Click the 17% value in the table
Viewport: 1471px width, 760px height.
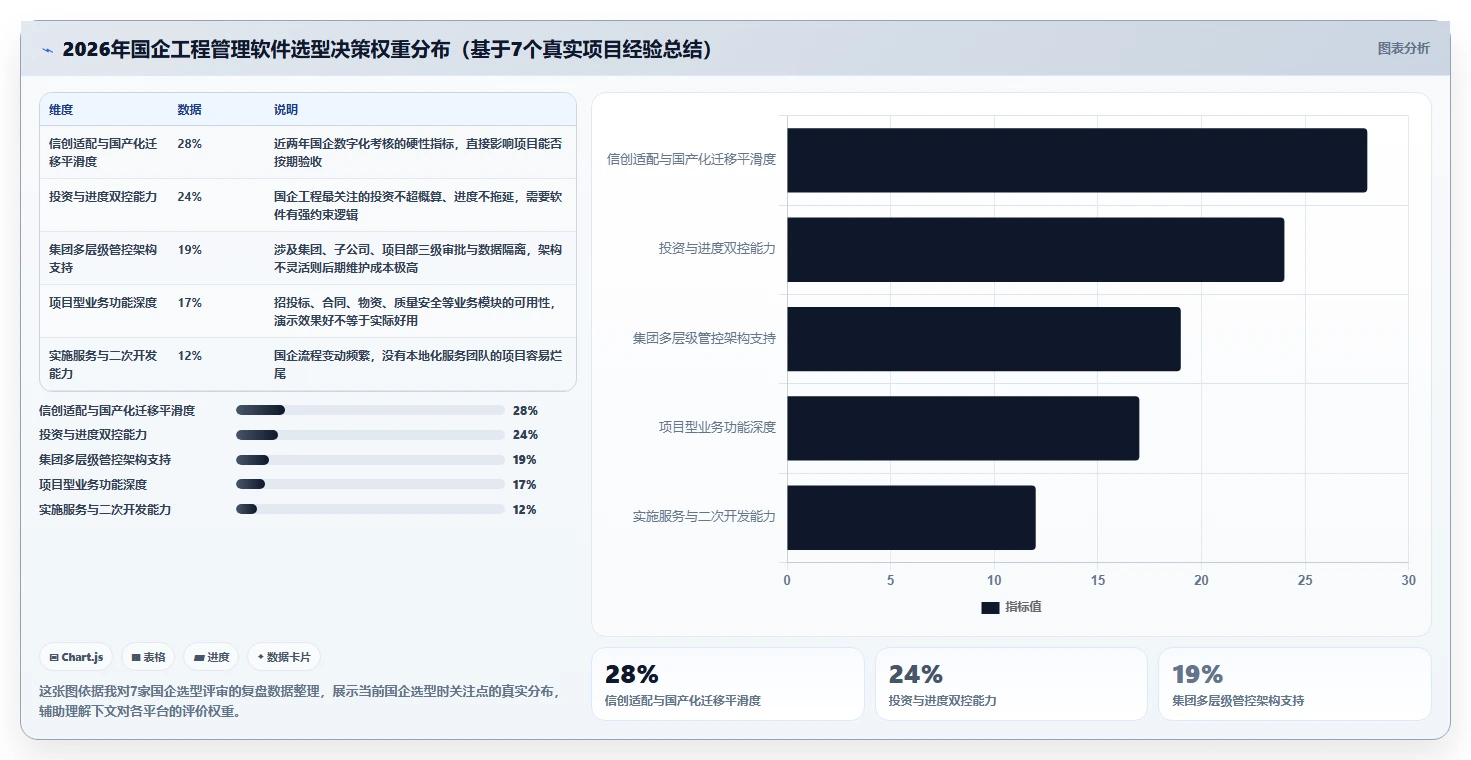(189, 303)
